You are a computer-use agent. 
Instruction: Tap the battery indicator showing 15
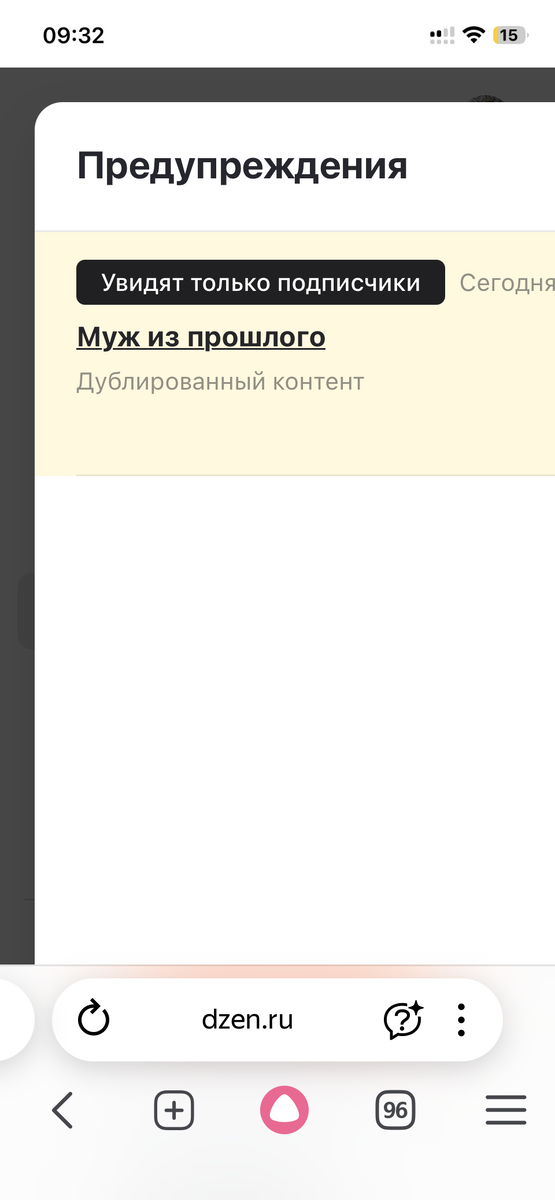point(509,35)
